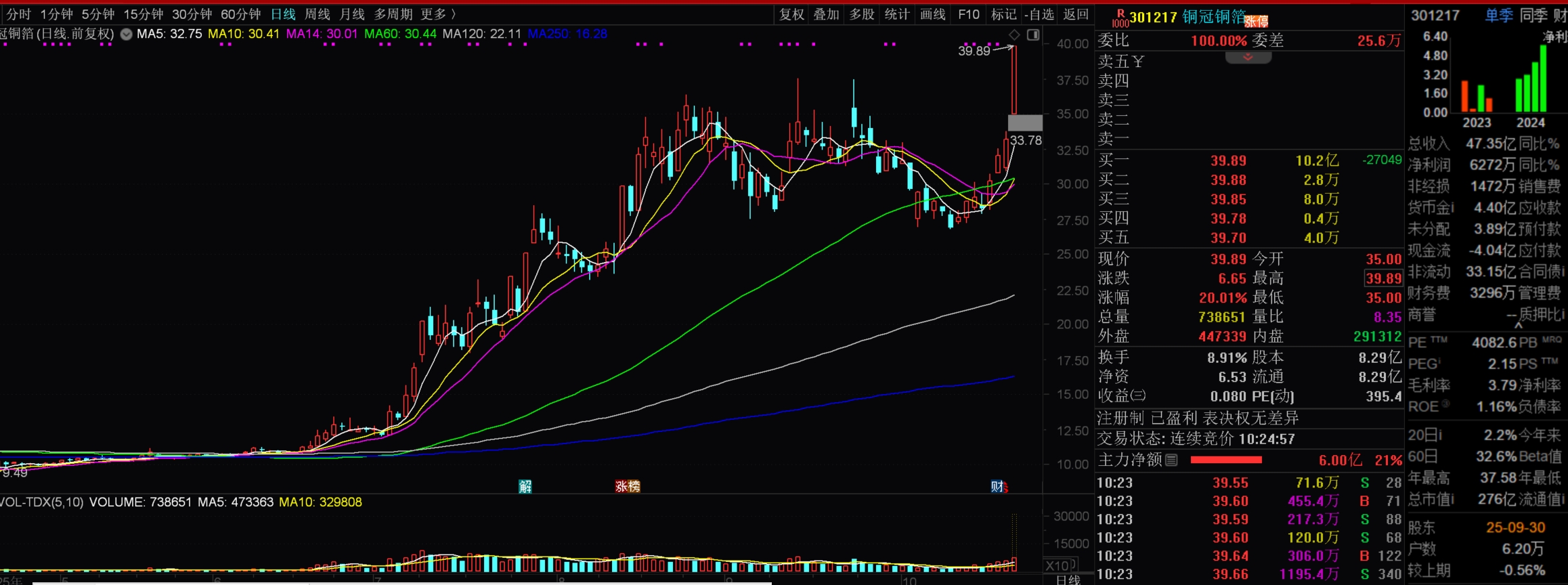Select the 周线 weekly tab

click(318, 14)
